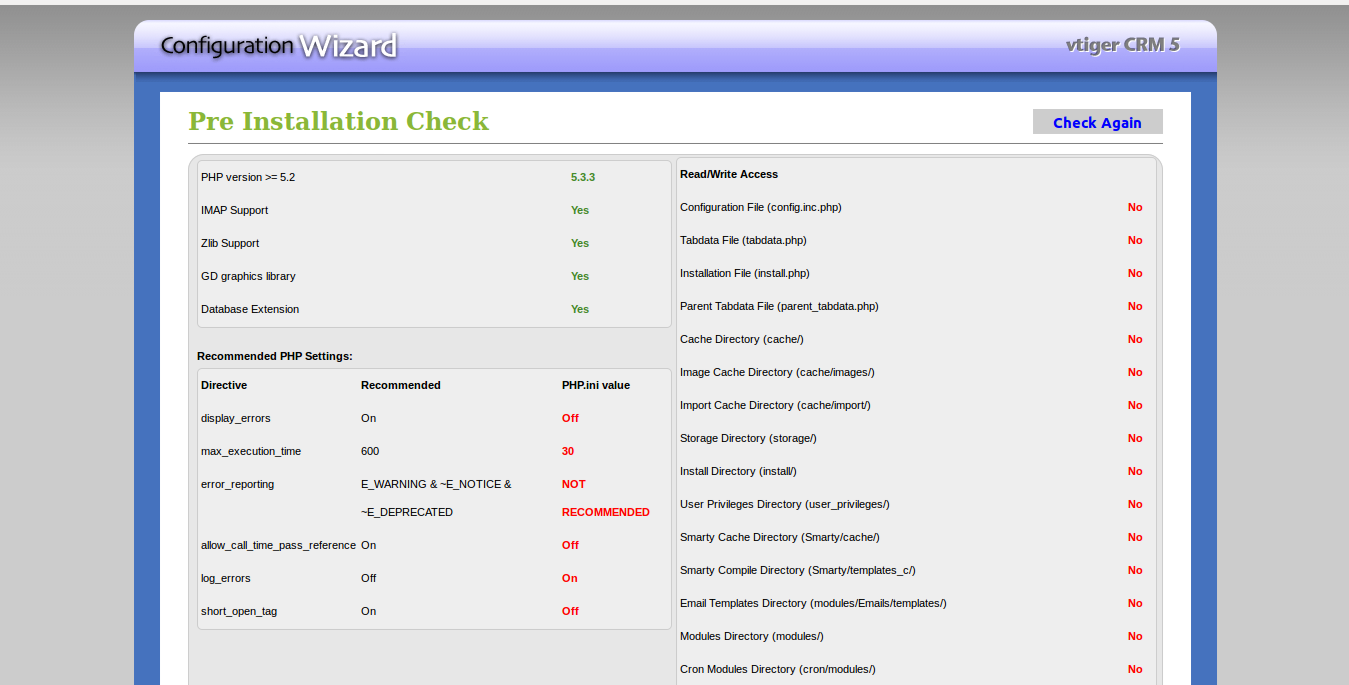Click the Parent Tabdata File (parent_tabdata.php) row
Image resolution: width=1349 pixels, height=685 pixels.
coord(916,306)
